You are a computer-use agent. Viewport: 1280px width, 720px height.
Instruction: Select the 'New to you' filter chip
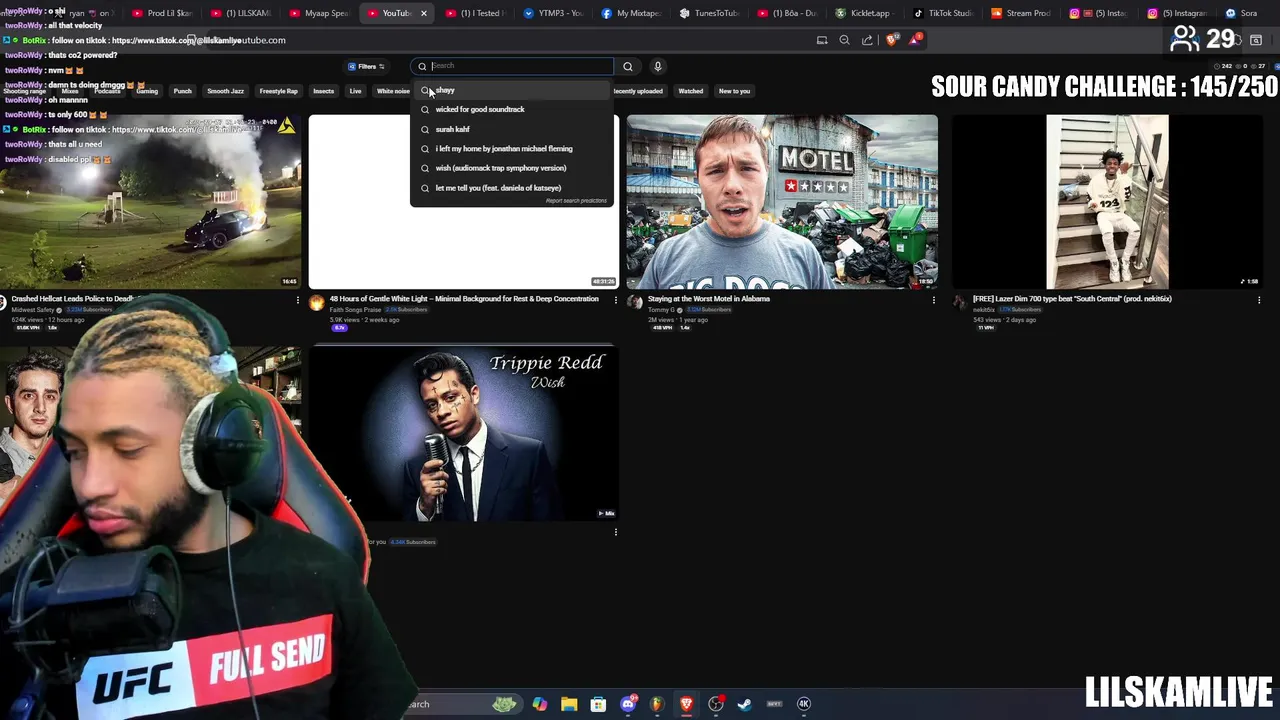point(734,91)
